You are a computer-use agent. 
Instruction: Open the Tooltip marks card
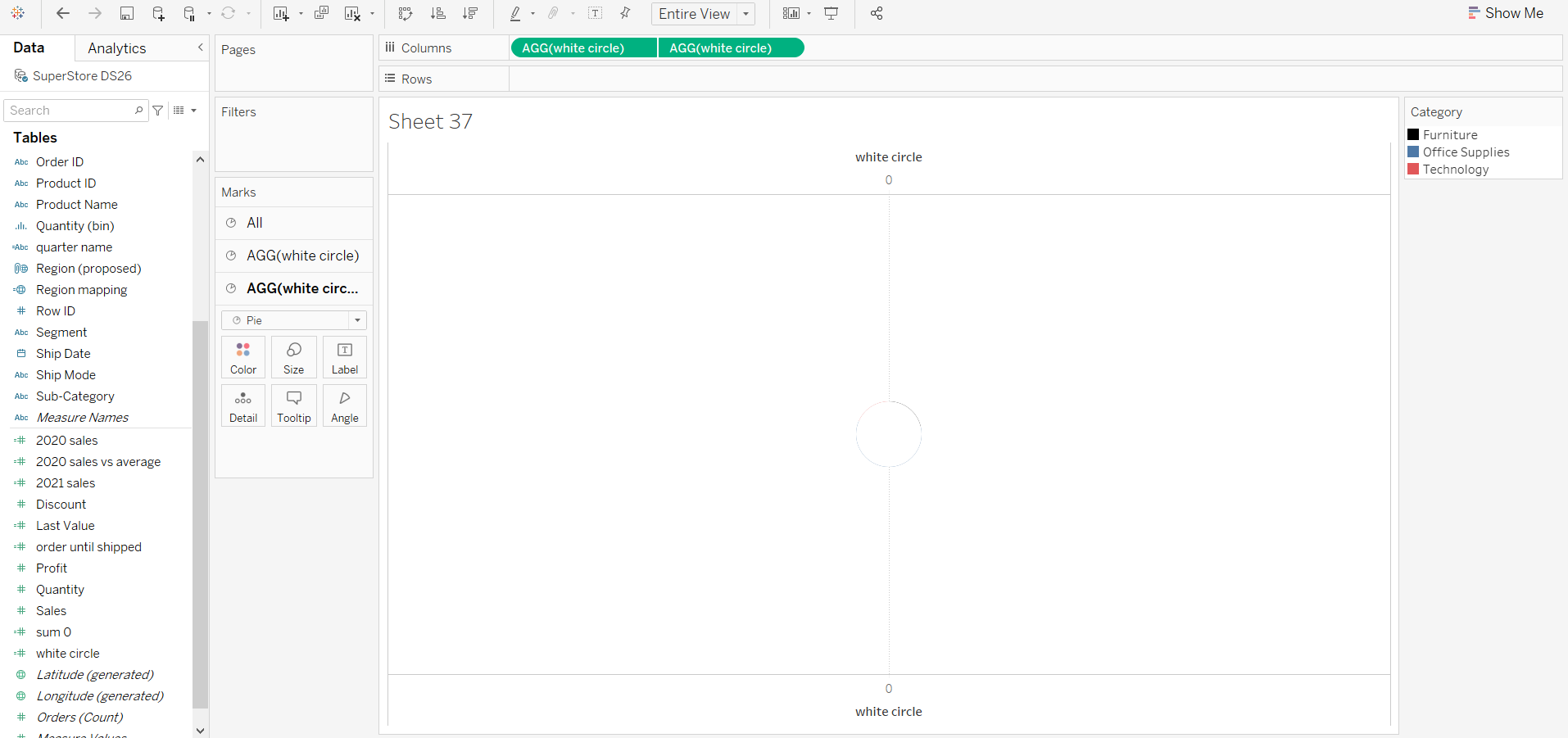[x=294, y=406]
